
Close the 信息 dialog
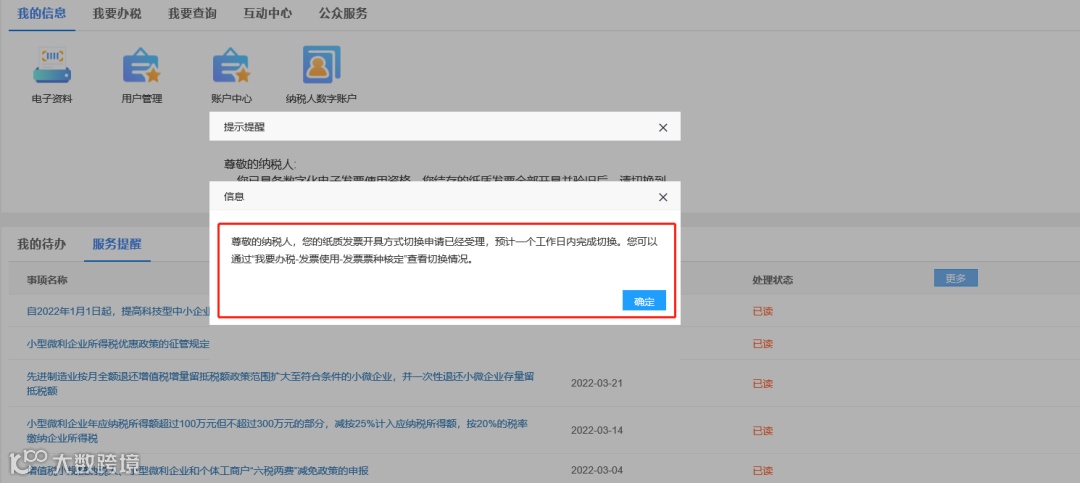point(663,197)
